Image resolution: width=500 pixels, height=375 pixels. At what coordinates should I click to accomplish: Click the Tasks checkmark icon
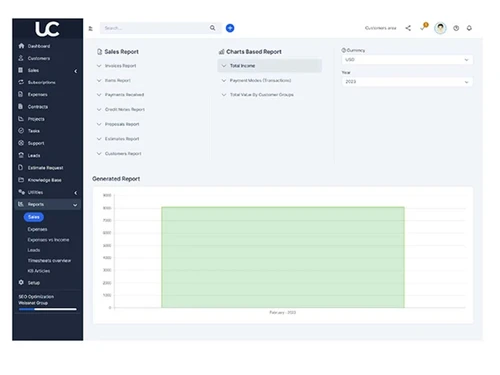[21, 131]
